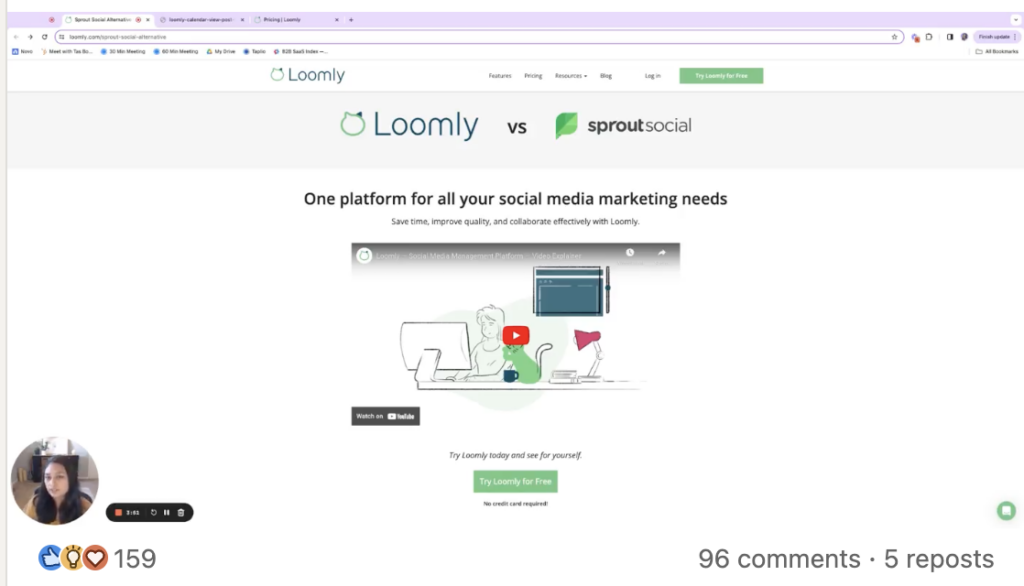Click the webcam bubble of the presenter

pos(55,481)
